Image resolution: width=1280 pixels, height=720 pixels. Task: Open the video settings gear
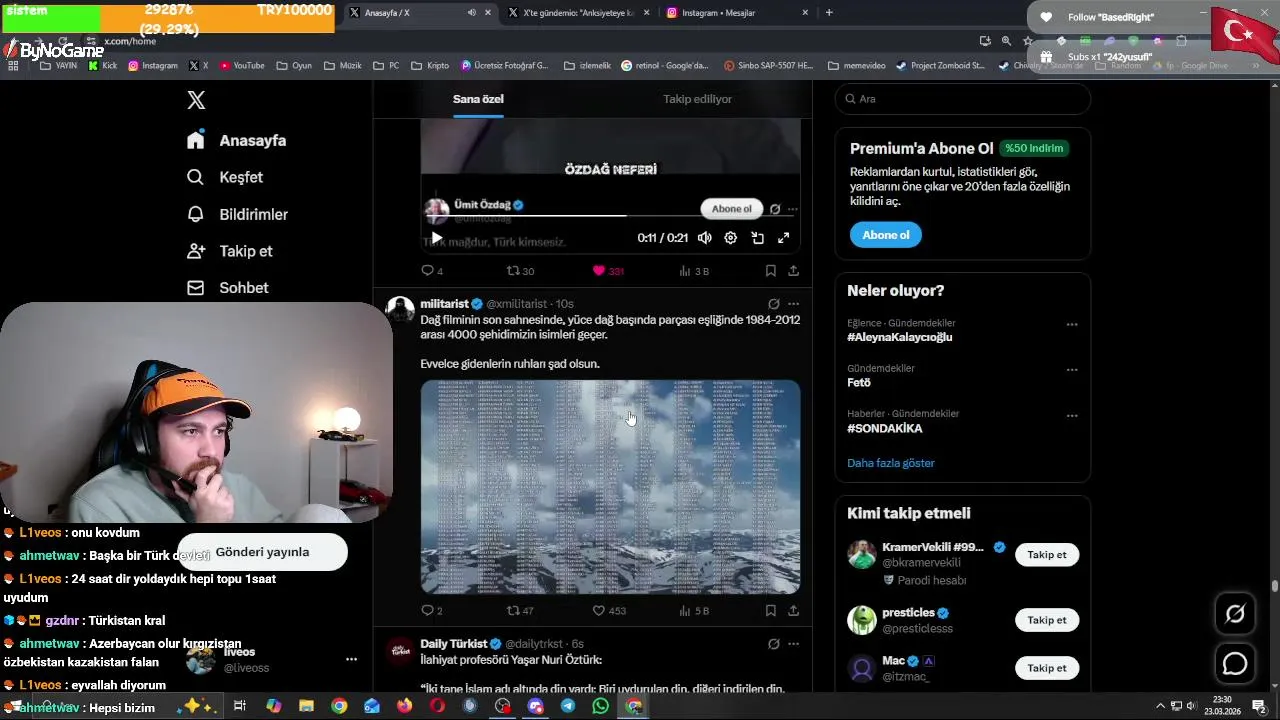[731, 238]
